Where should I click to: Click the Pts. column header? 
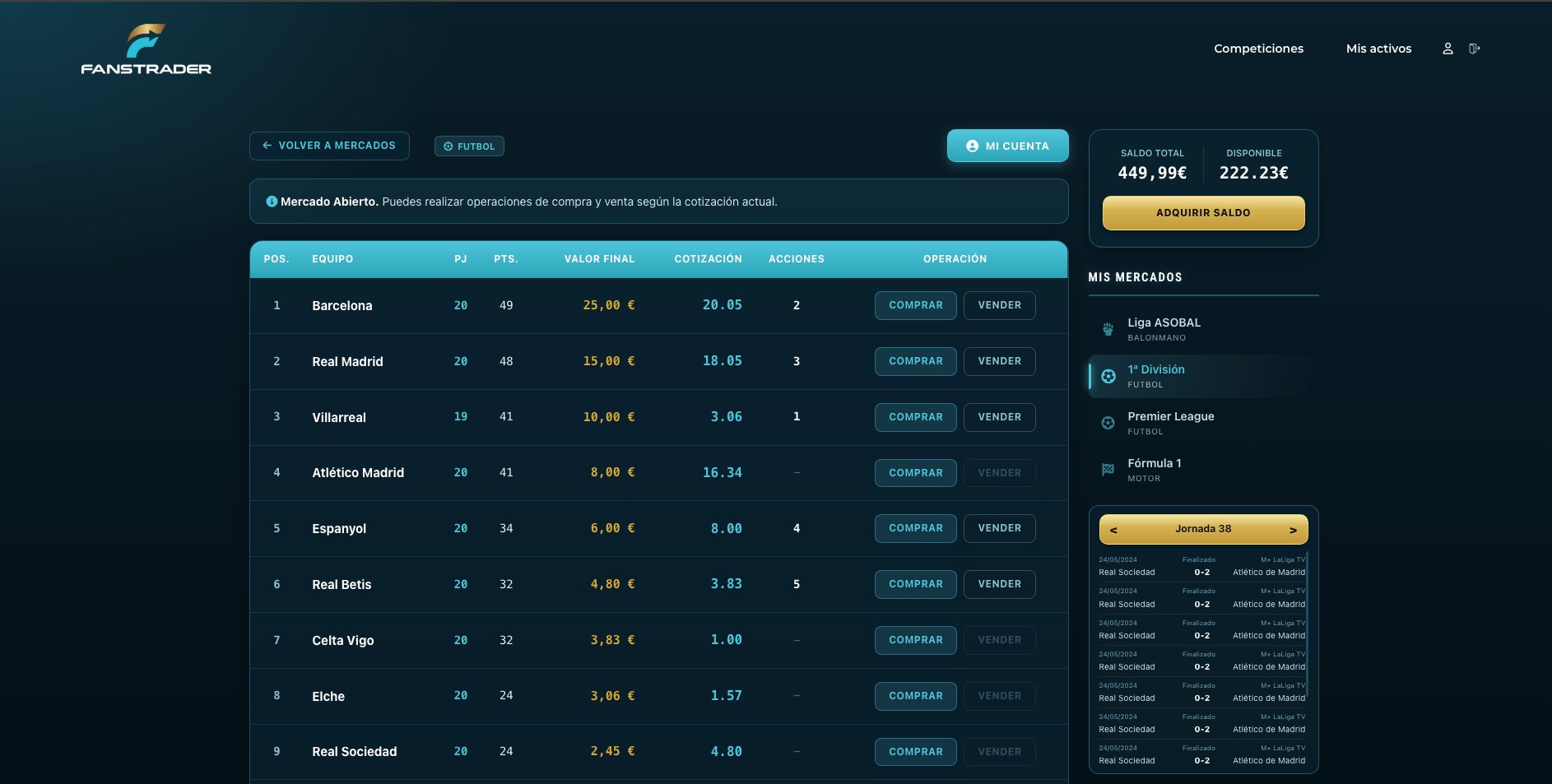pyautogui.click(x=506, y=259)
